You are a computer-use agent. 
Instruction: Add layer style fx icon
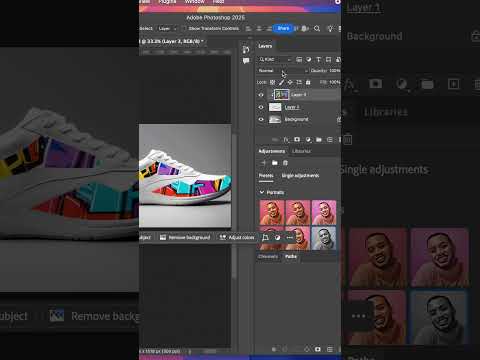coord(286,139)
